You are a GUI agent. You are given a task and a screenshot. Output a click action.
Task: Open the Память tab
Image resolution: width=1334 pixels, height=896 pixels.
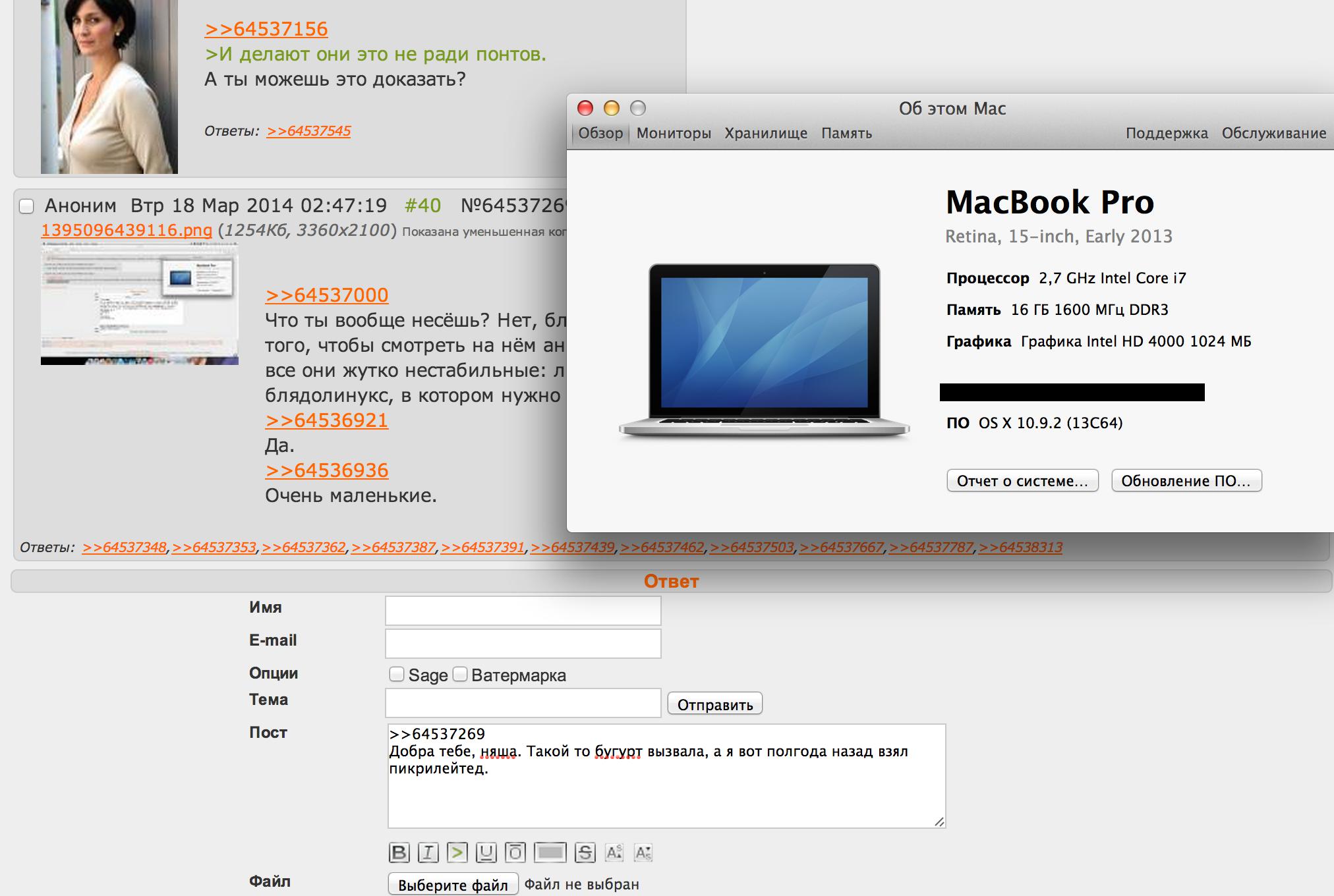[x=846, y=133]
